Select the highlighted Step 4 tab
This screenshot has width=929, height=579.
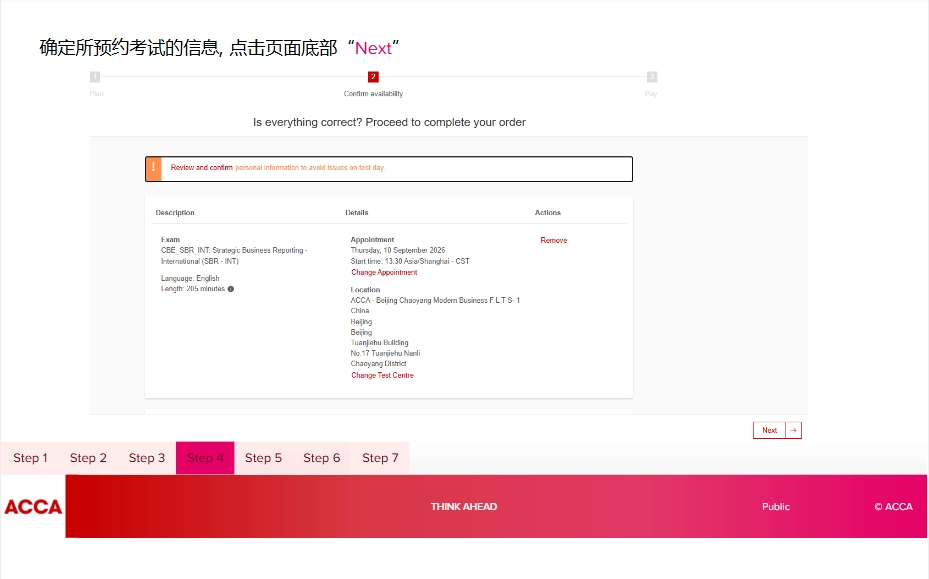tap(205, 458)
